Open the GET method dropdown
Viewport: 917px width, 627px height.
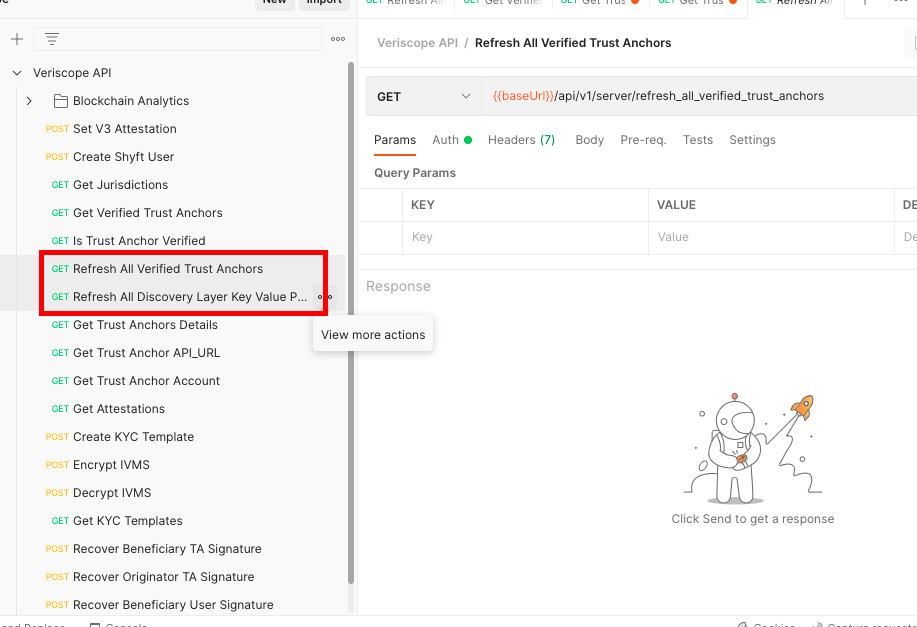pos(424,97)
